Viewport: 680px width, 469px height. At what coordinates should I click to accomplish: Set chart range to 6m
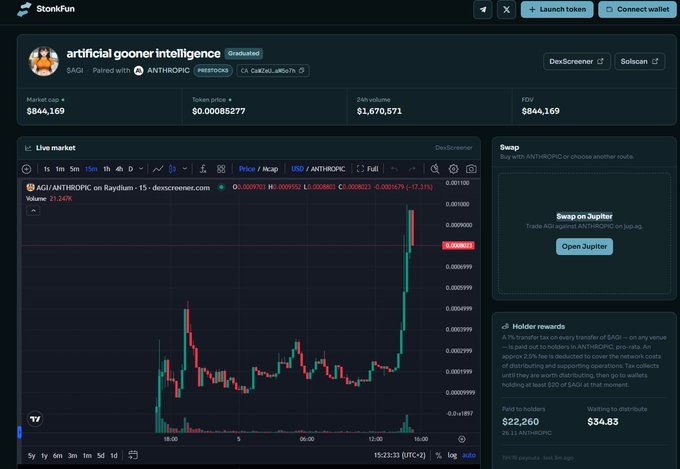[58, 456]
